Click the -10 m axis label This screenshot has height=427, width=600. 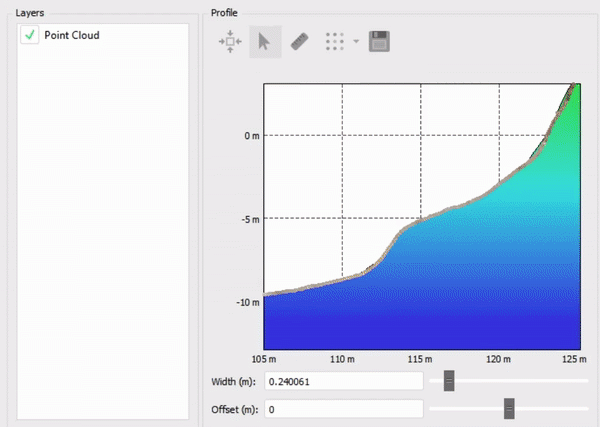248,302
